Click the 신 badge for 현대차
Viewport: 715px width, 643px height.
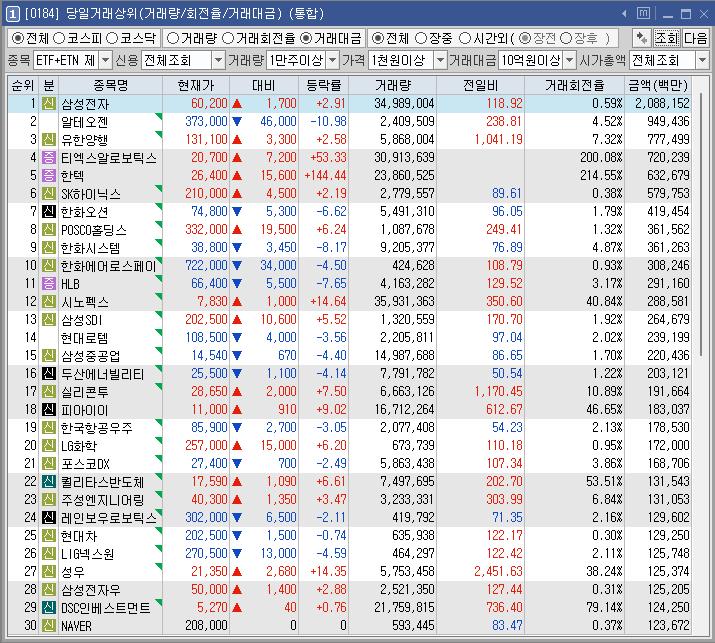coord(49,535)
